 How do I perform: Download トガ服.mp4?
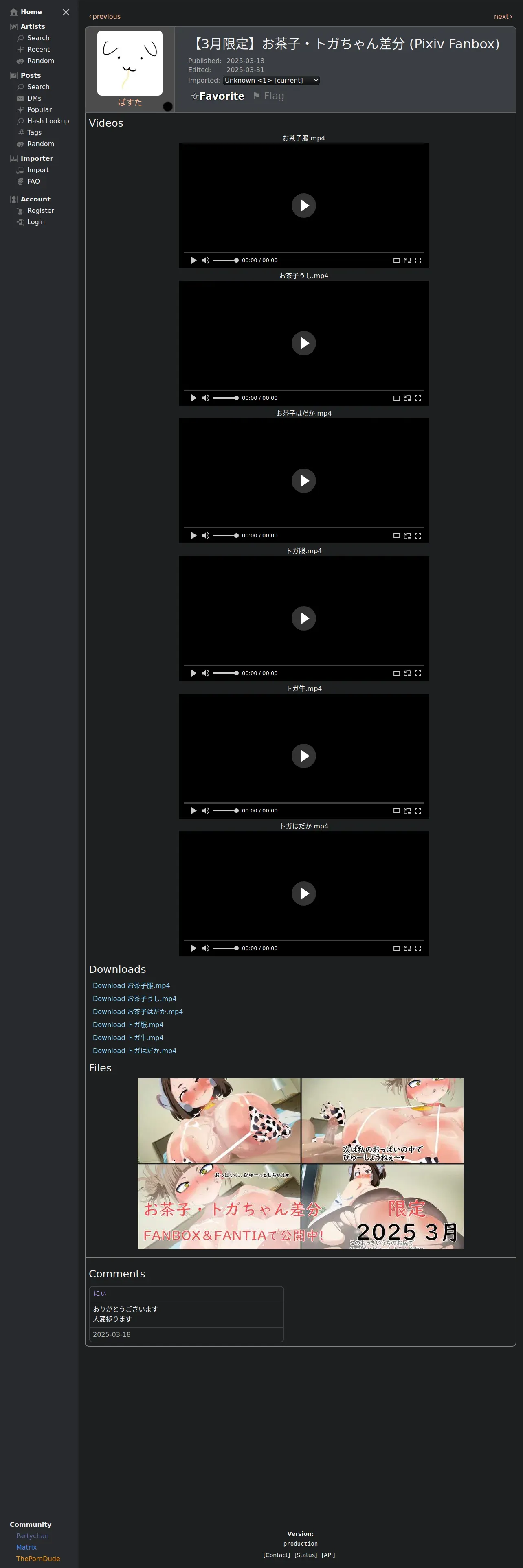pos(128,1025)
